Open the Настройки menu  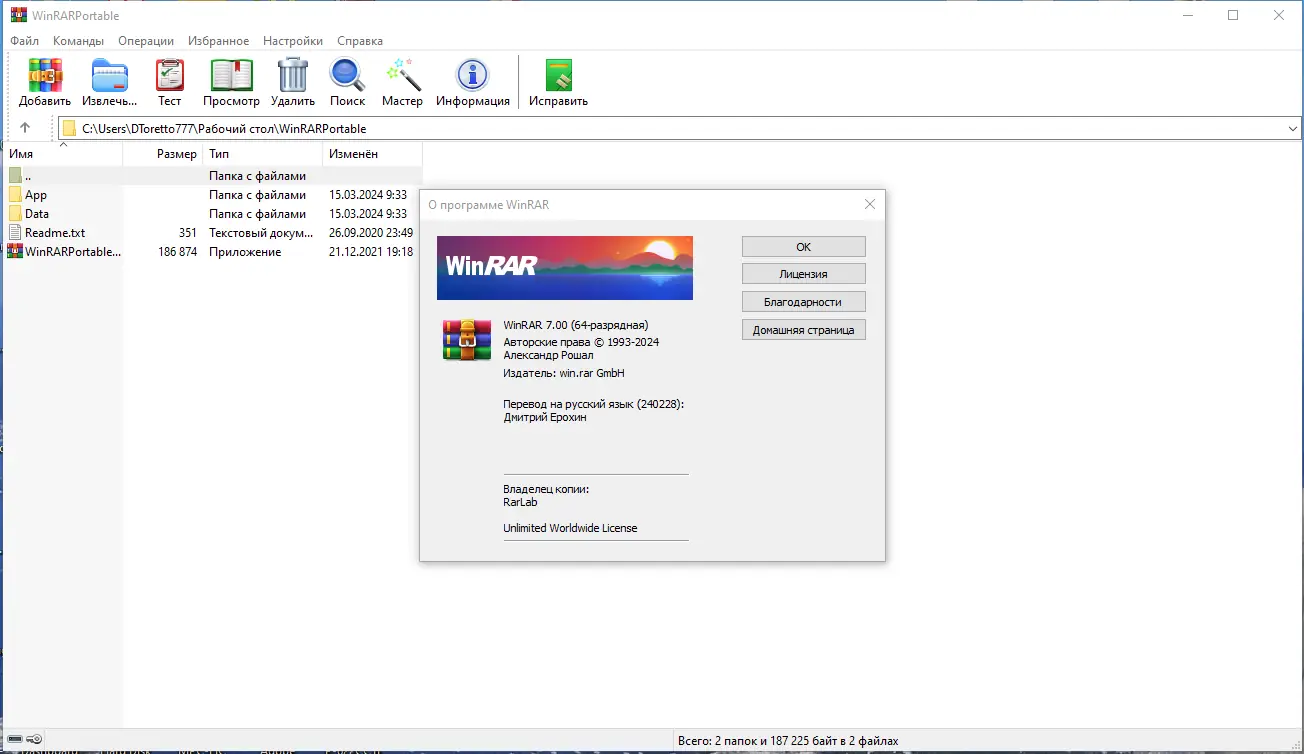click(293, 41)
